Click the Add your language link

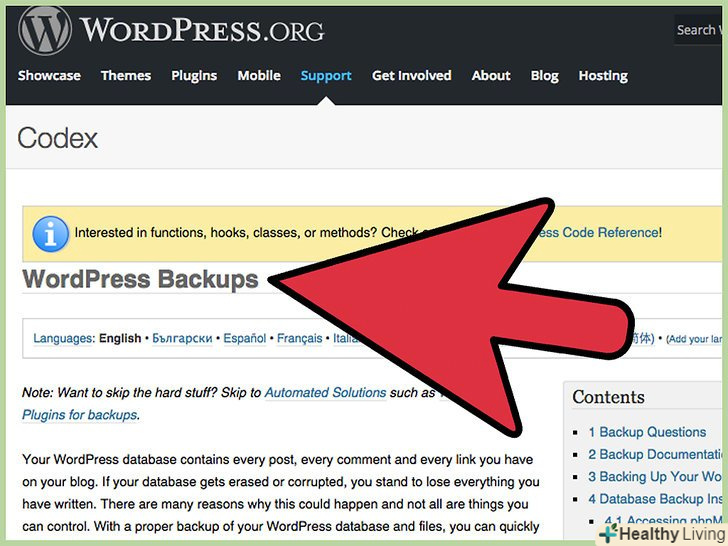coord(694,339)
